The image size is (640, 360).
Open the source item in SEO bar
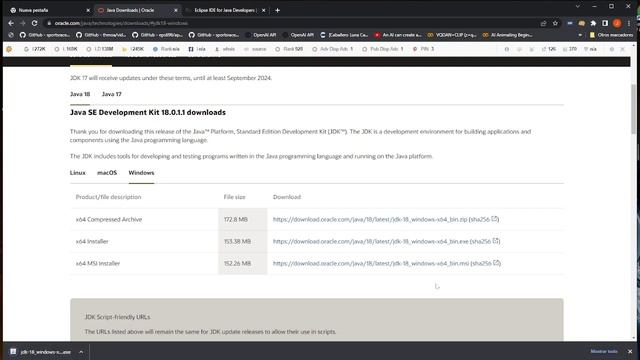pyautogui.click(x=255, y=49)
